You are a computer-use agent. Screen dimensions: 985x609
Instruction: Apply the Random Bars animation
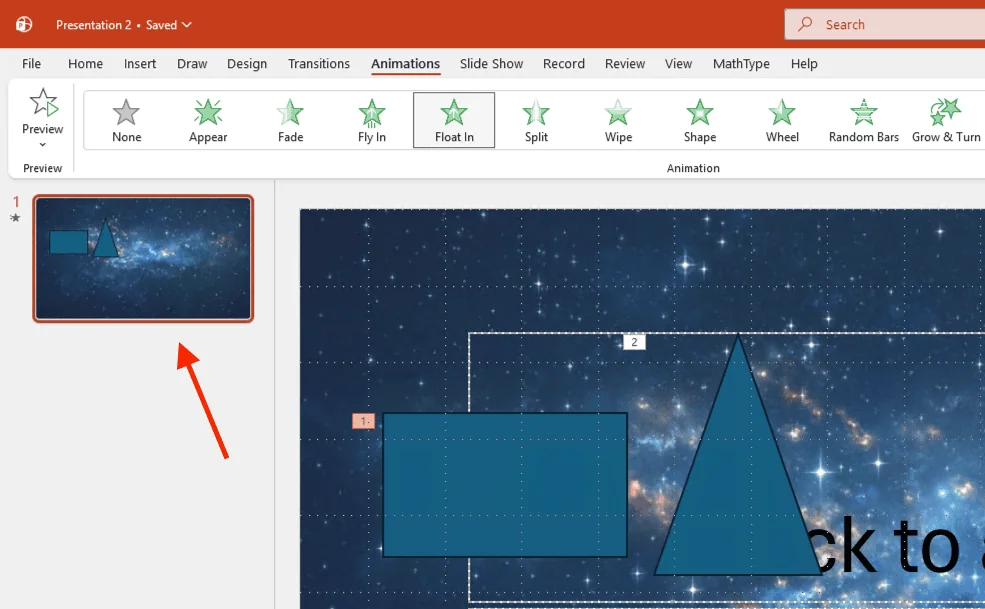tap(864, 121)
